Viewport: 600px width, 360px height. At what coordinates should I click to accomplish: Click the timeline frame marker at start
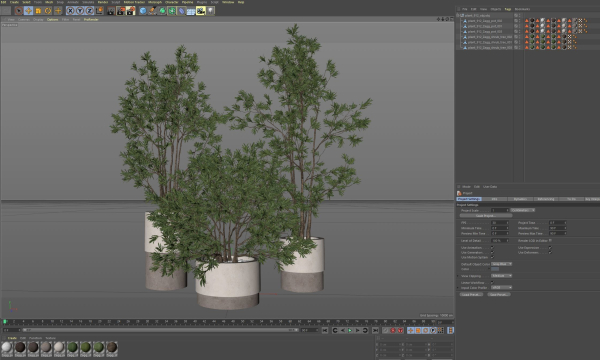point(5,322)
